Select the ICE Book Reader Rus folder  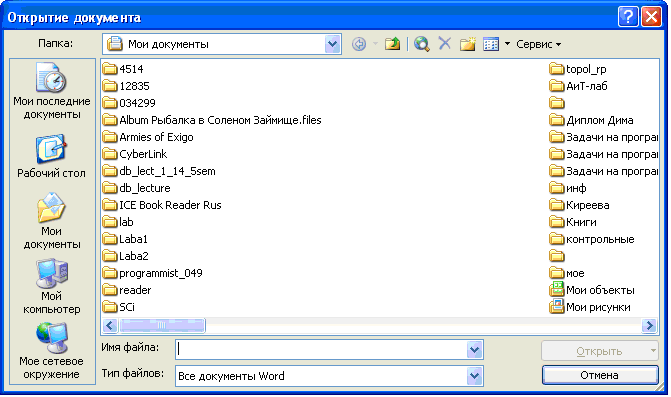tap(162, 205)
